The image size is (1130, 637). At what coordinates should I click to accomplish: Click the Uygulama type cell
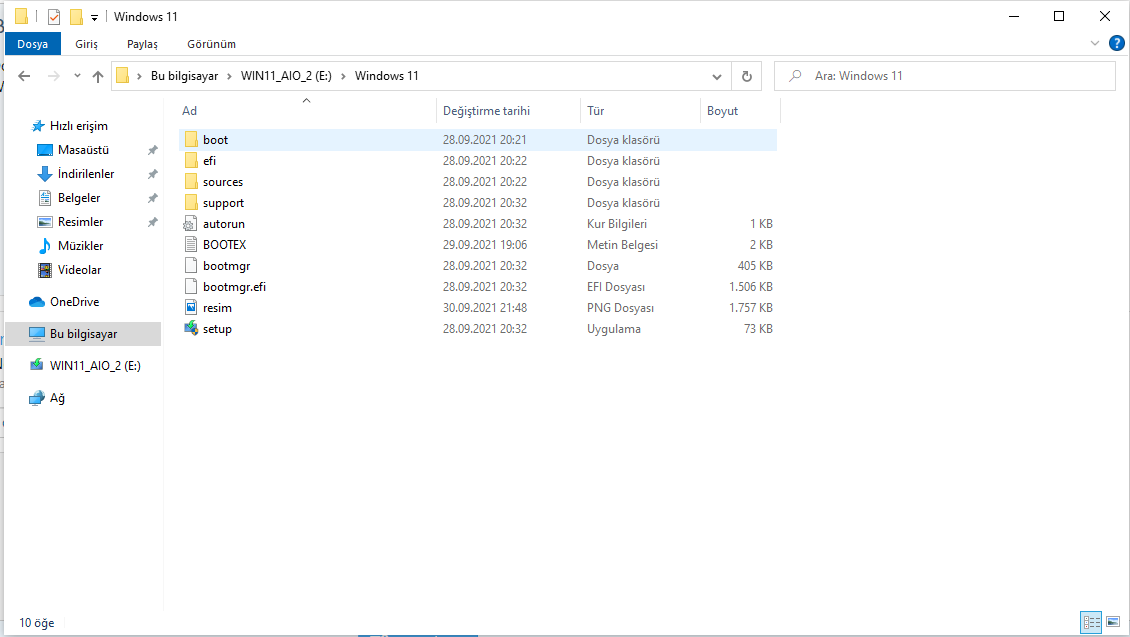coord(613,329)
